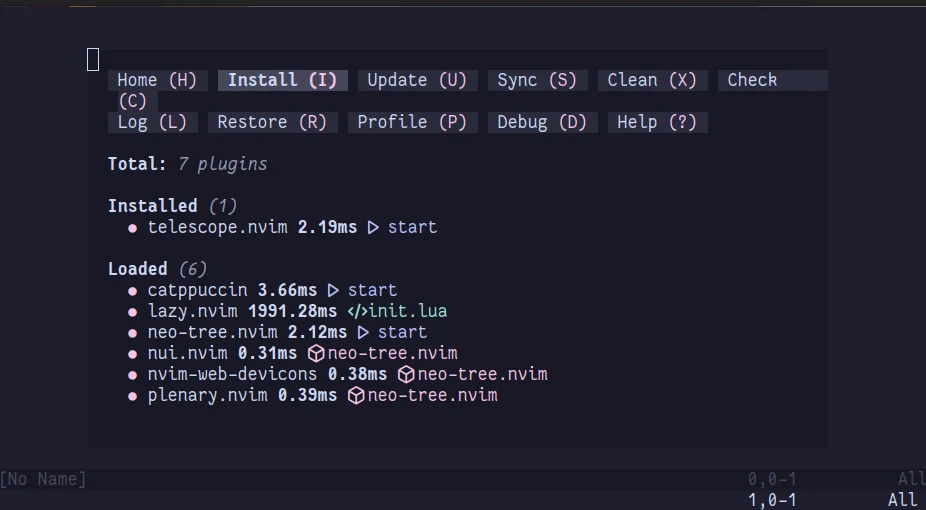
Task: Click the bullet beside telescope.nvim
Action: click(x=132, y=228)
